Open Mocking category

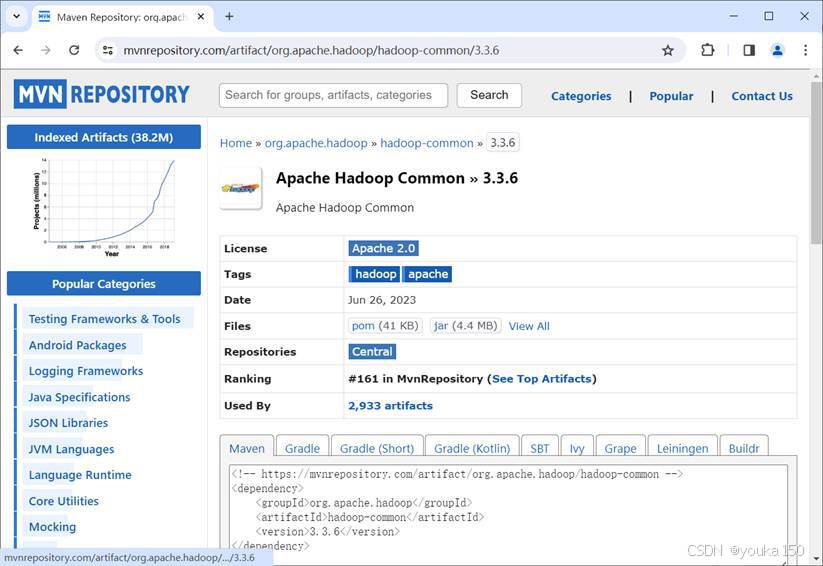(52, 527)
